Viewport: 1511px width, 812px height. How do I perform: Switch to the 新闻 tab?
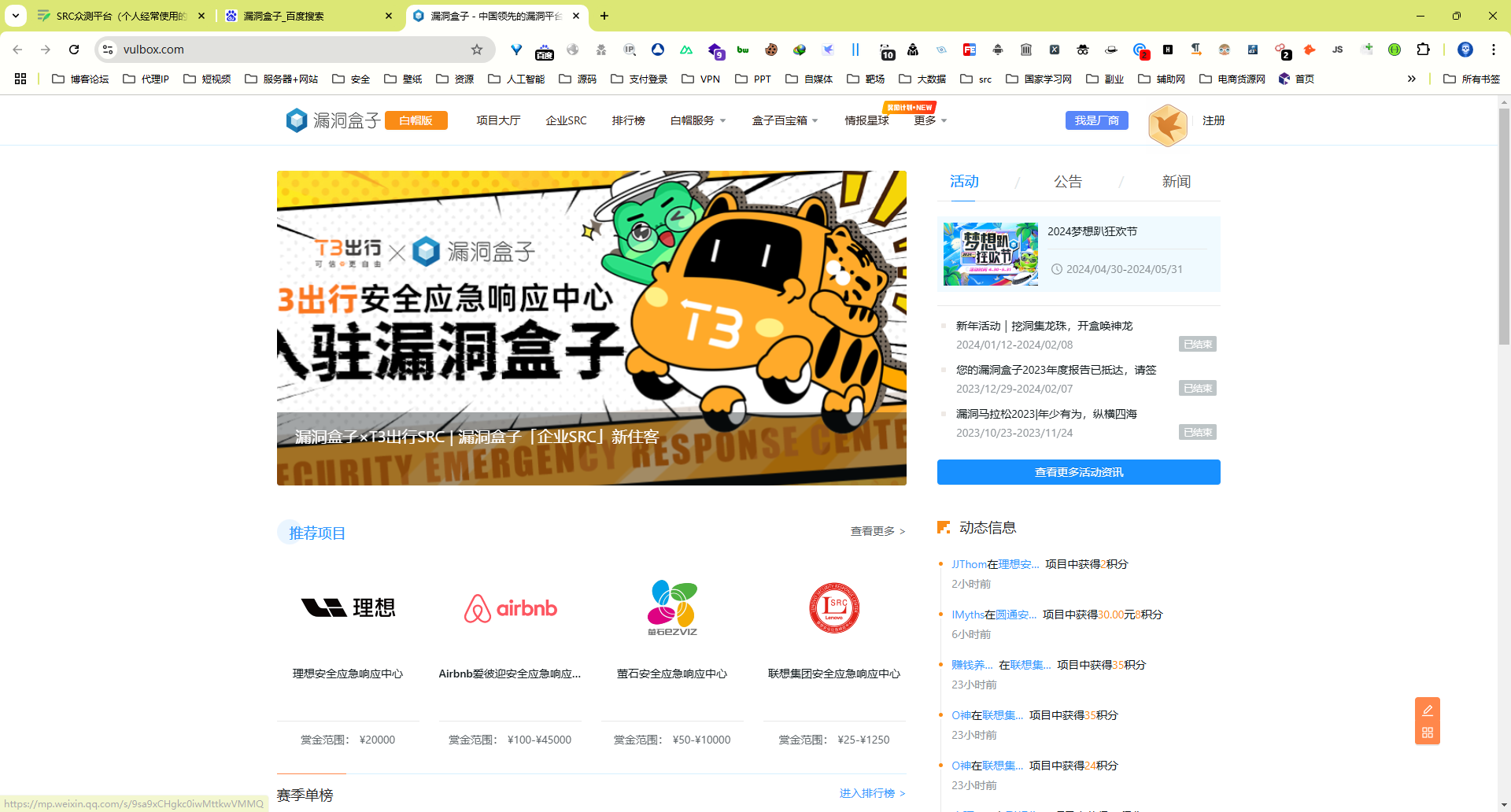(1176, 182)
